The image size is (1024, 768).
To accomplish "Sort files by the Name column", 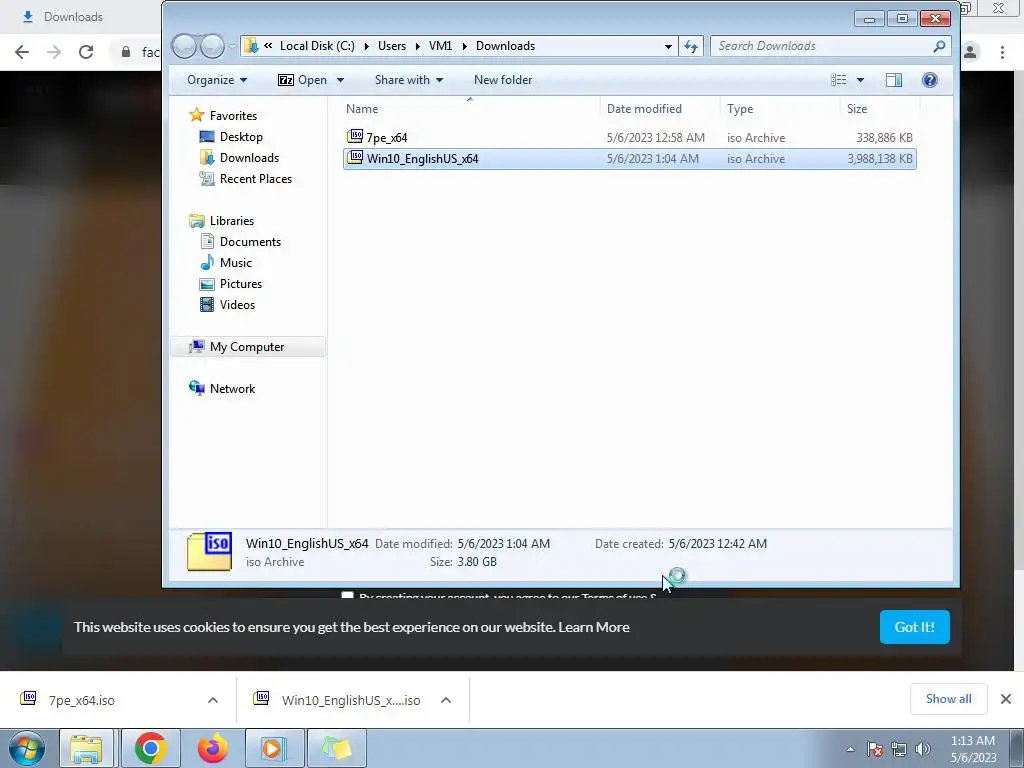I will (362, 109).
